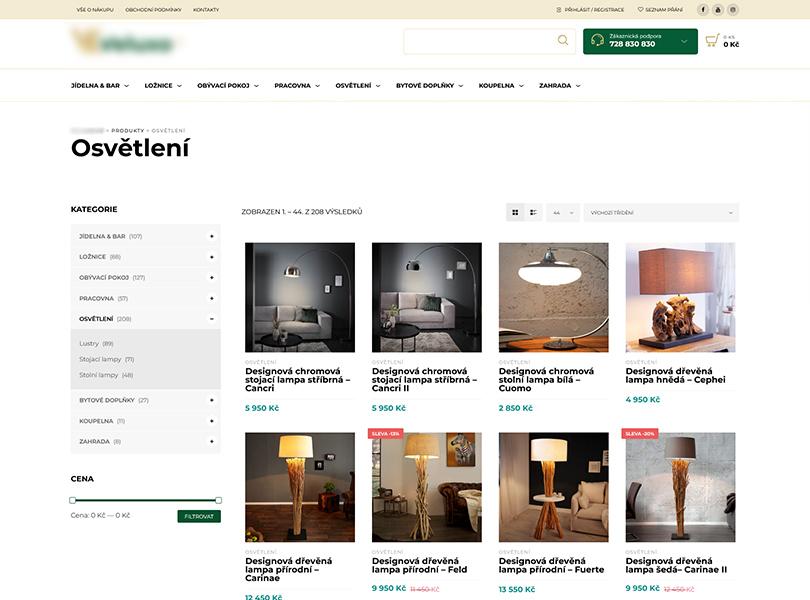Expand Ložnice sidebar category

pos(211,257)
